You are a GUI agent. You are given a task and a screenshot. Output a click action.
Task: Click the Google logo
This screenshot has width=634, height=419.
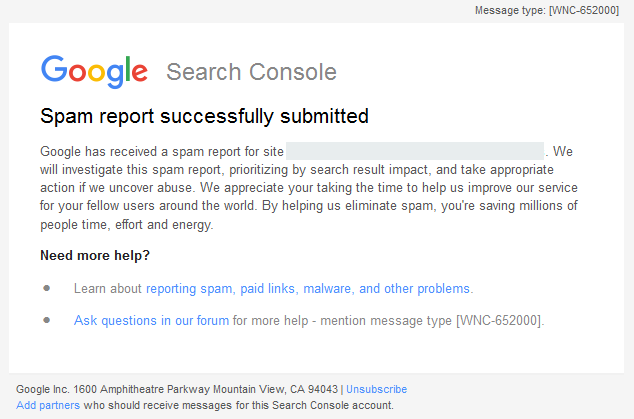(x=94, y=71)
